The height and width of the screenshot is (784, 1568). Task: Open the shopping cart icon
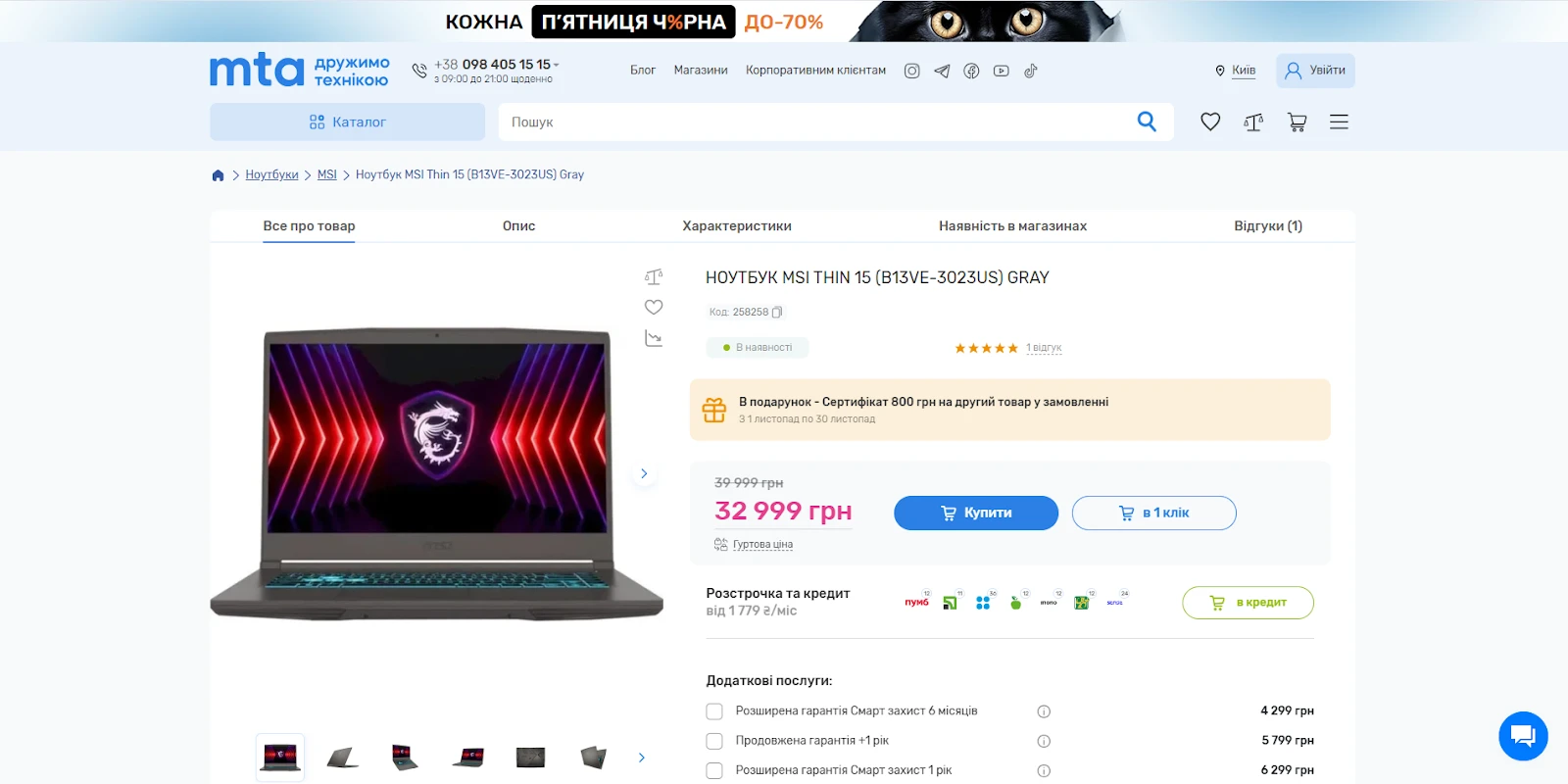coord(1297,122)
